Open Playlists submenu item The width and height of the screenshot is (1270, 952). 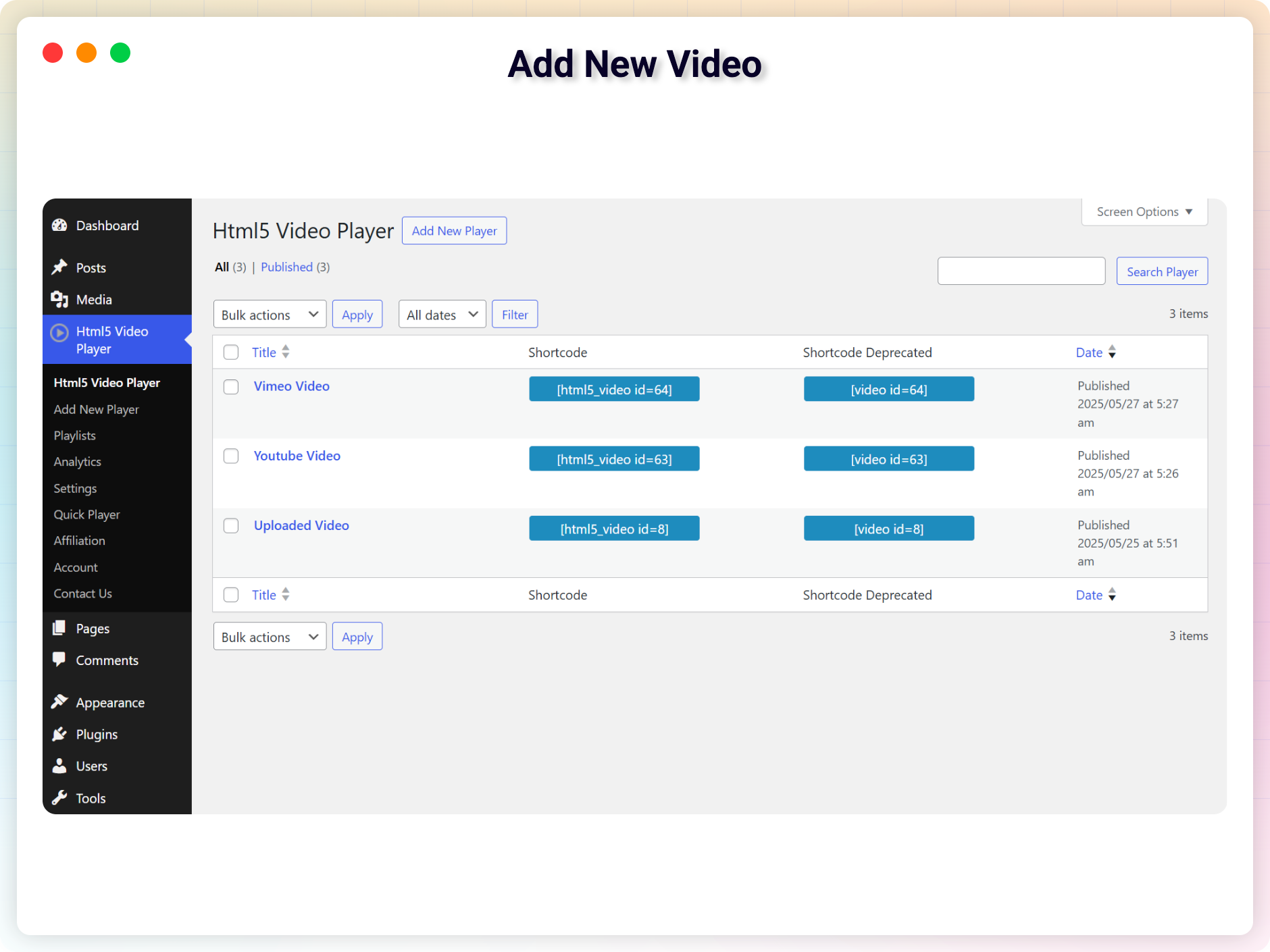[x=74, y=435]
